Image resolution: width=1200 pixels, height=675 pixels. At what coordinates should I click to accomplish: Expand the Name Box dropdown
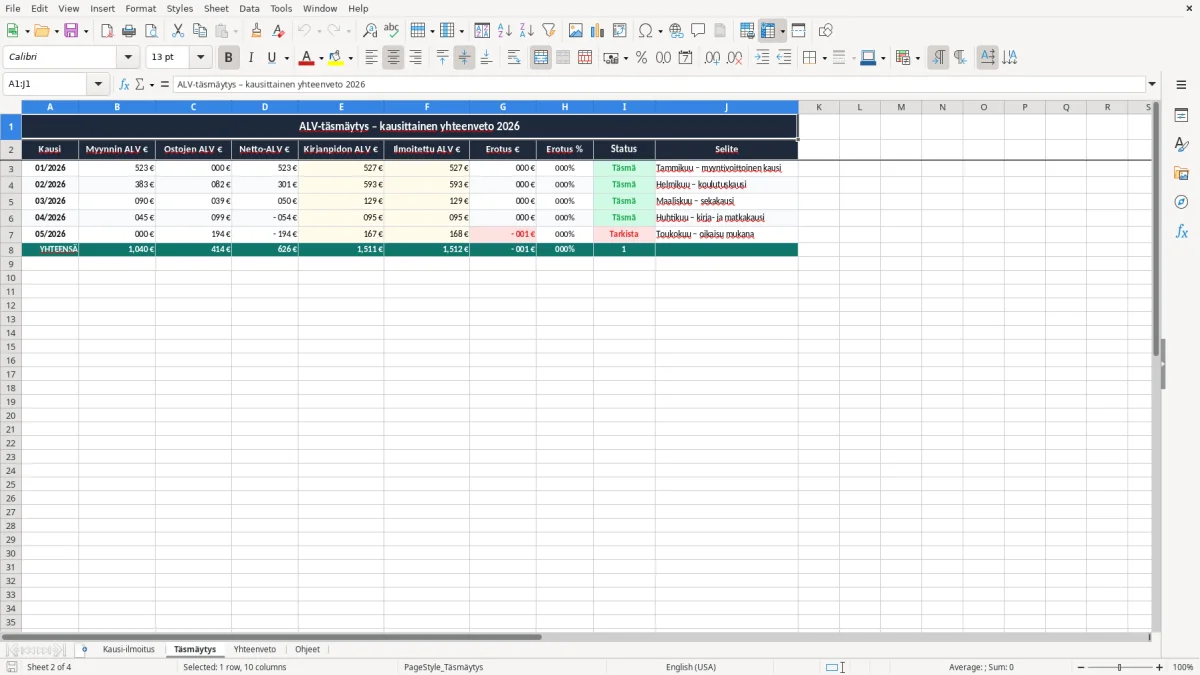[x=98, y=84]
